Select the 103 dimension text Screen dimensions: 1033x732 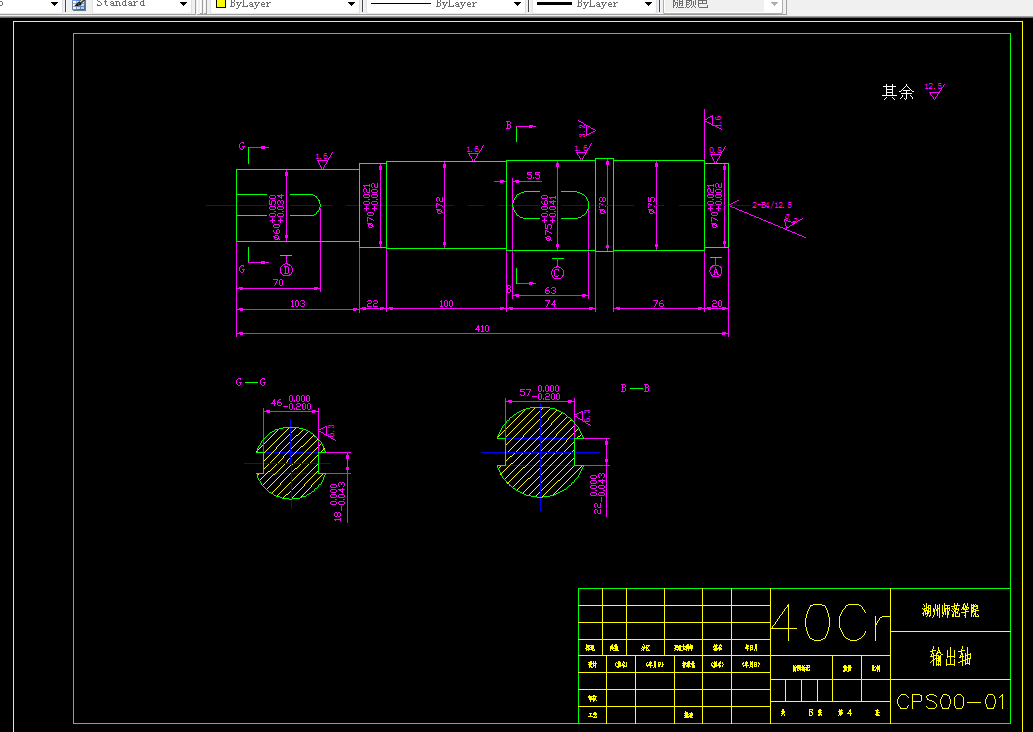point(298,303)
